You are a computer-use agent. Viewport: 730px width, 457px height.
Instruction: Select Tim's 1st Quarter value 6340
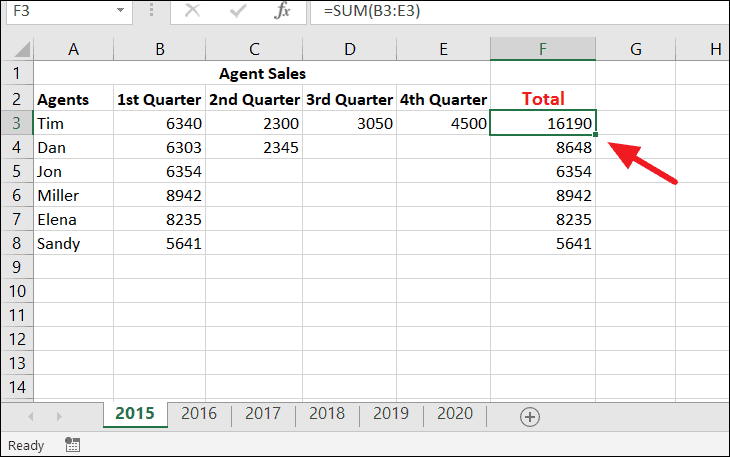pyautogui.click(x=160, y=123)
